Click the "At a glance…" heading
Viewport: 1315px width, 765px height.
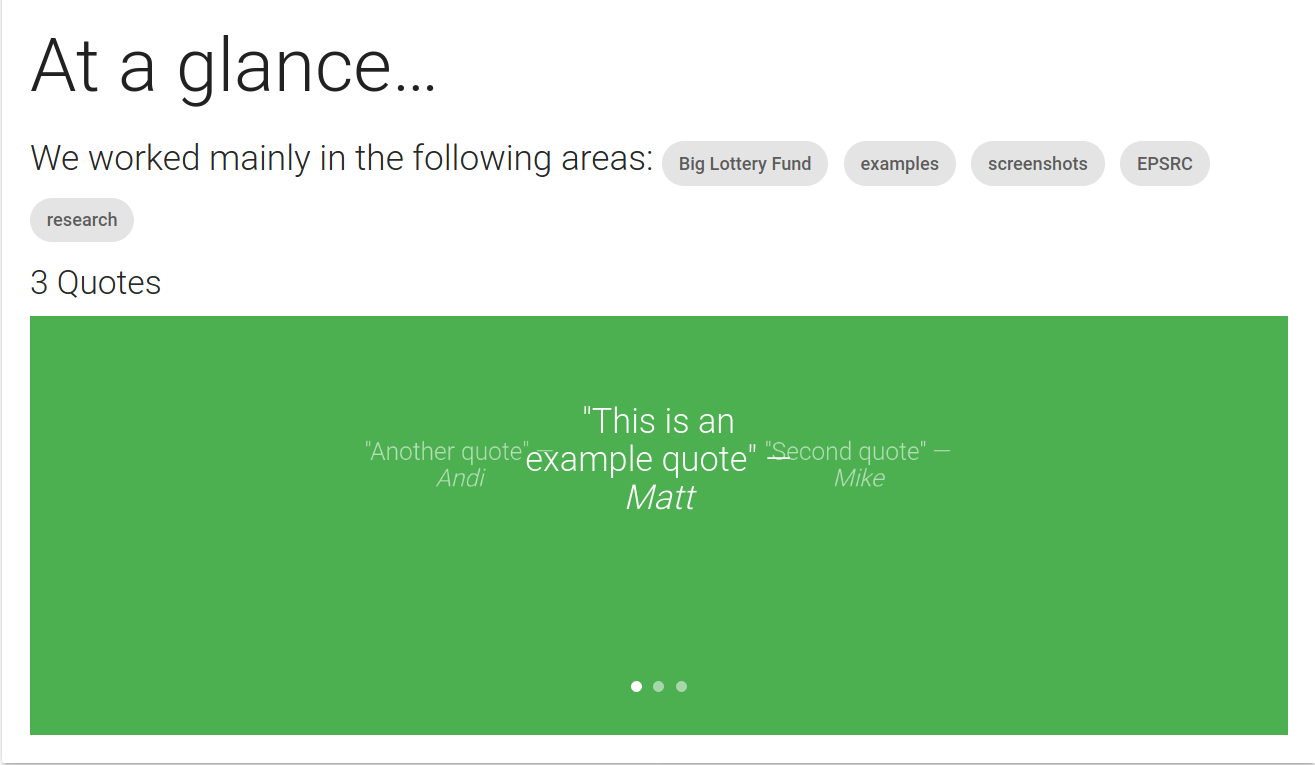click(233, 68)
